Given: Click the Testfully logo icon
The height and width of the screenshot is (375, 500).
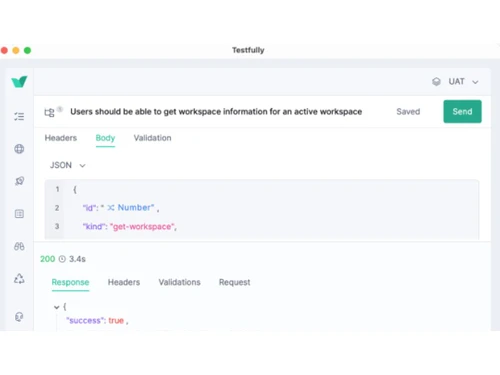Looking at the screenshot, I should 19,82.
